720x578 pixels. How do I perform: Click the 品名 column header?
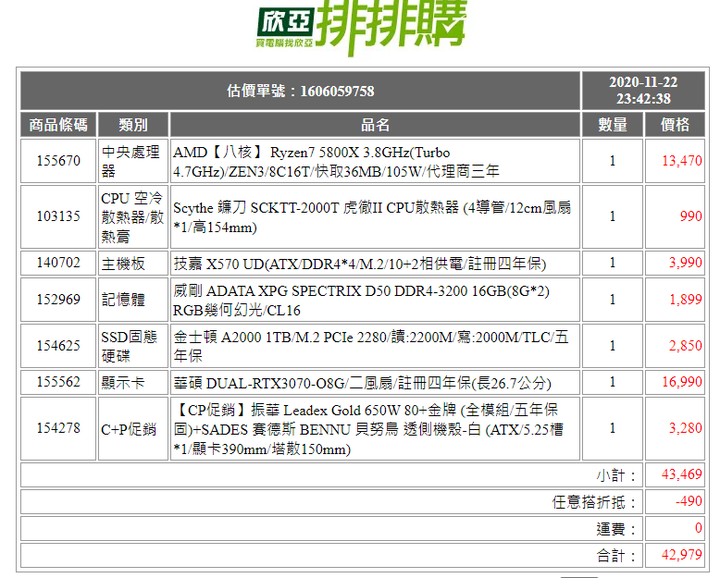[375, 124]
